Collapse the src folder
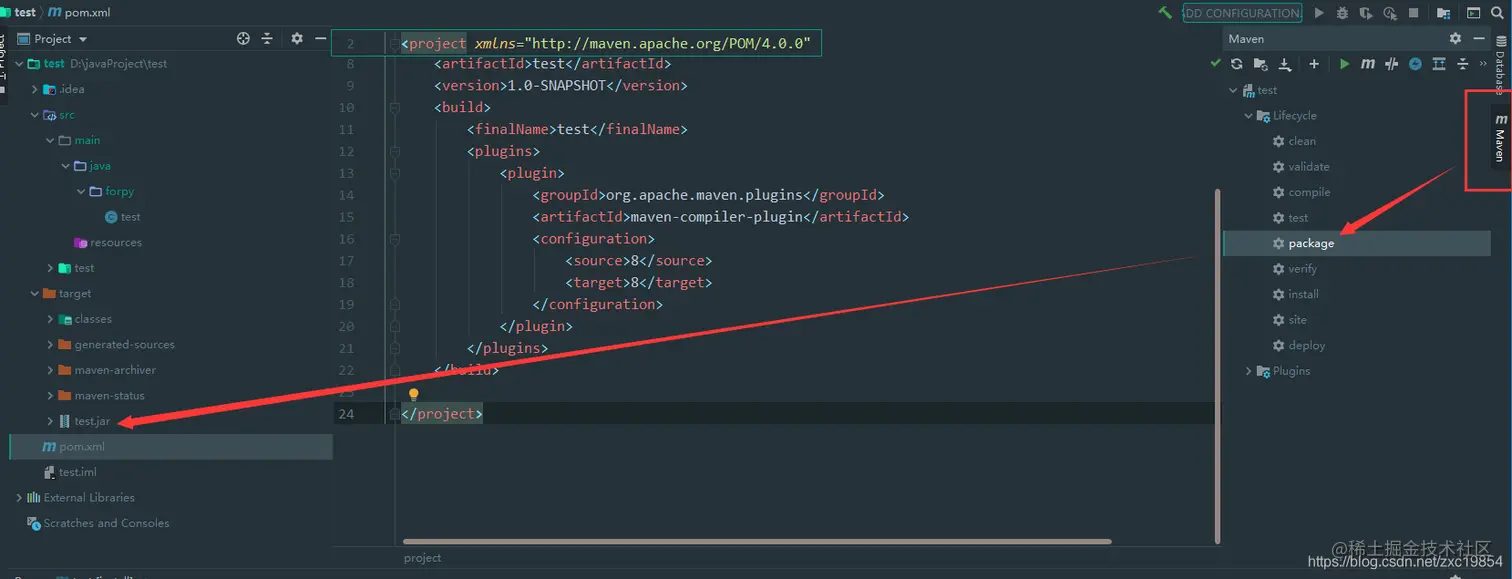The image size is (1512, 579). coord(35,115)
